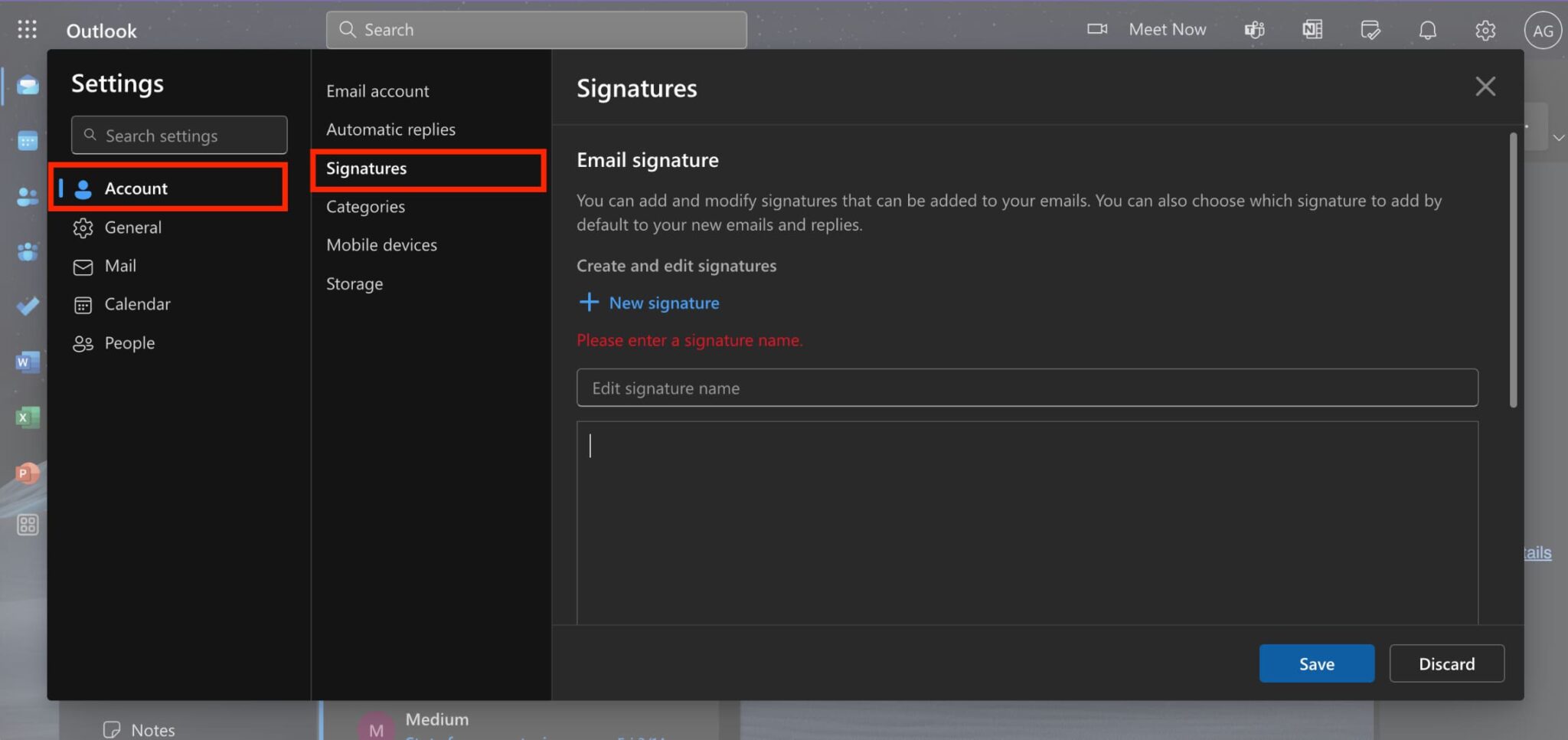Open Calendar from the left sidebar

27,141
